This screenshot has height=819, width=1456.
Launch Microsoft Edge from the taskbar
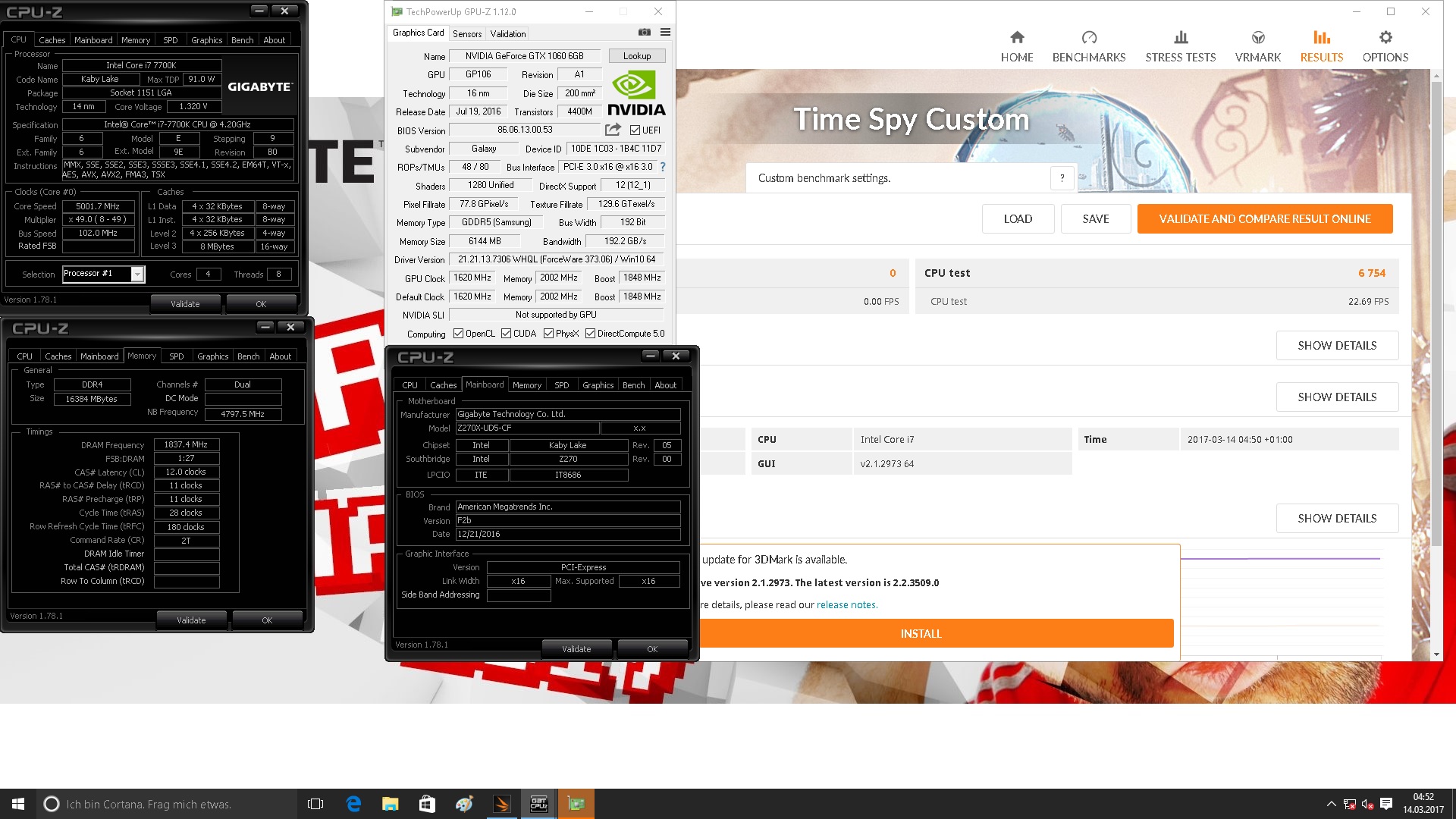pyautogui.click(x=353, y=804)
